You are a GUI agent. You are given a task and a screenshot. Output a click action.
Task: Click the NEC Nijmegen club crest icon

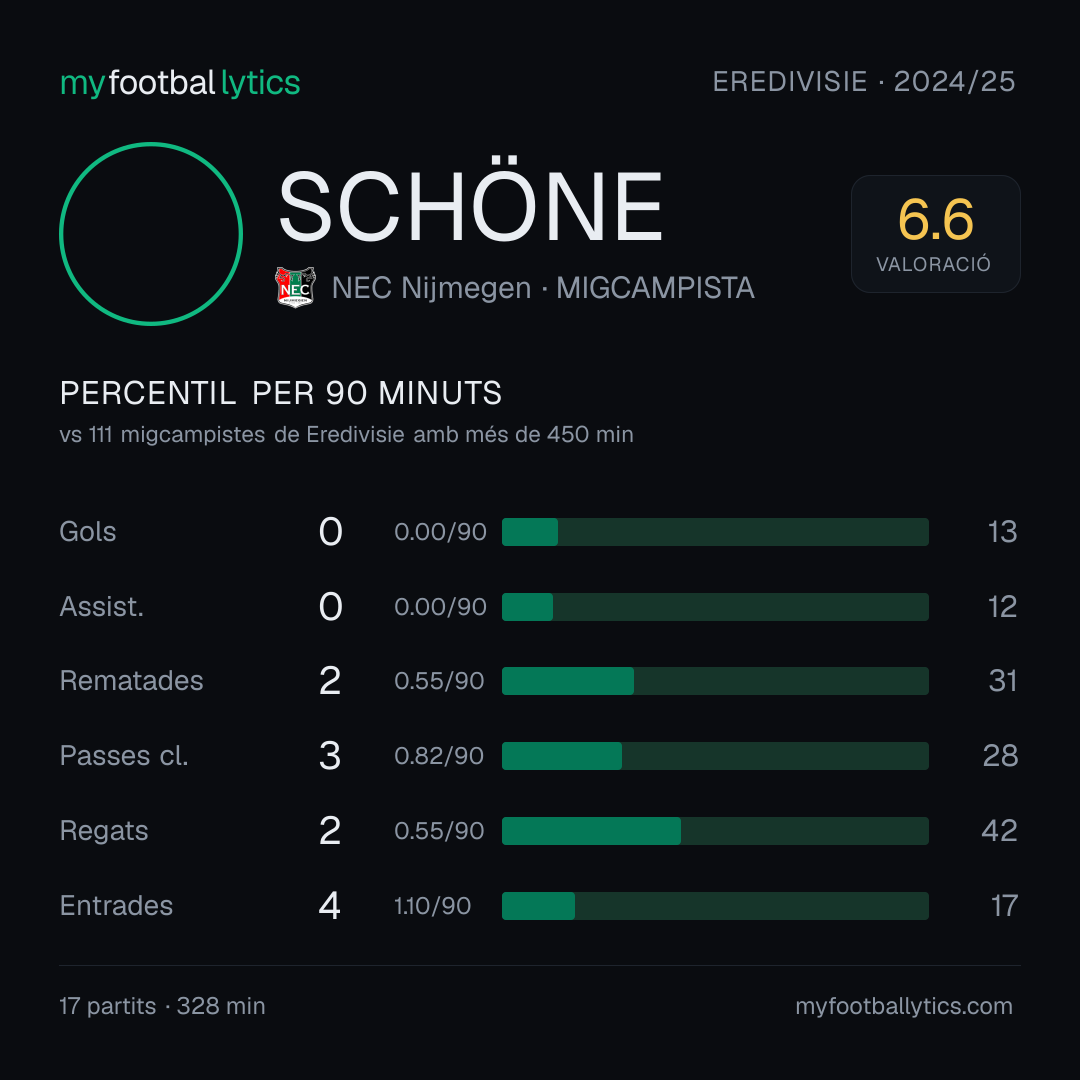click(295, 287)
